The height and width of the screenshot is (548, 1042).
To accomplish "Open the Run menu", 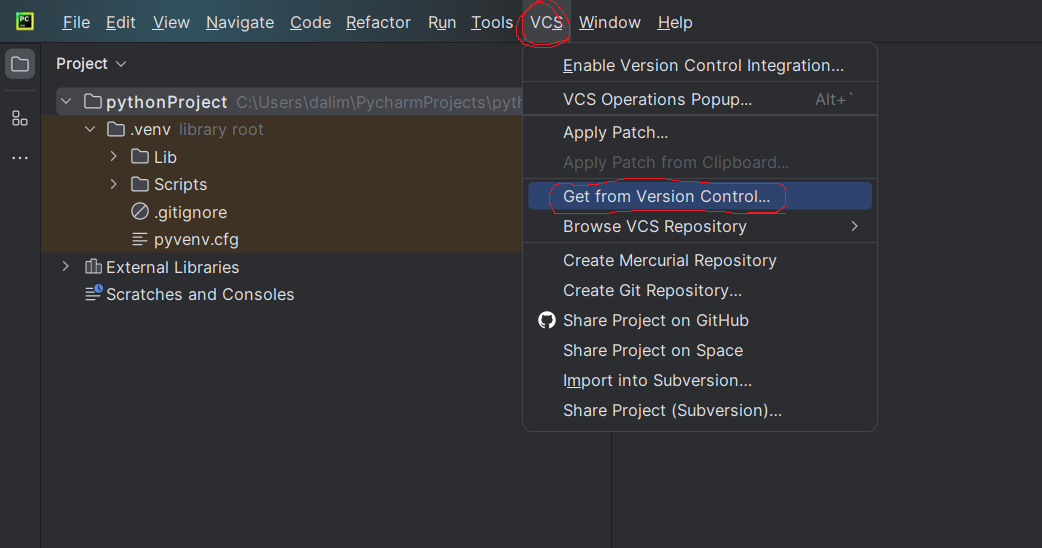I will 442,23.
